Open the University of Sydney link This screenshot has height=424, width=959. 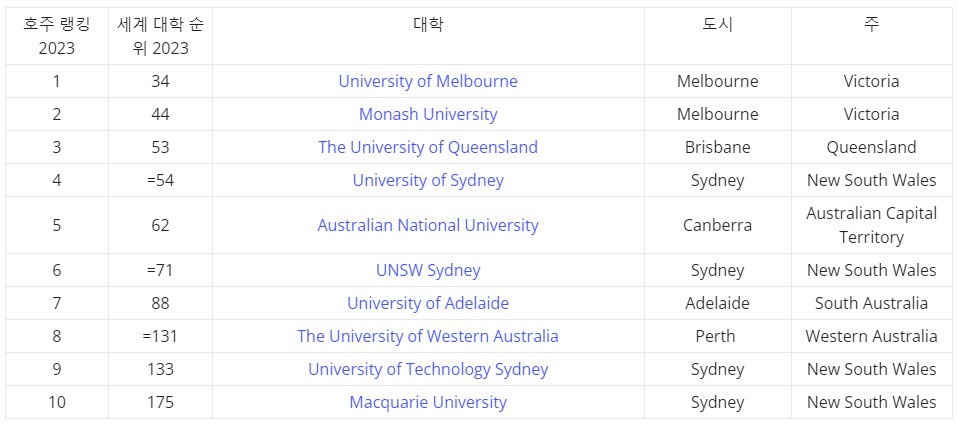pos(428,180)
